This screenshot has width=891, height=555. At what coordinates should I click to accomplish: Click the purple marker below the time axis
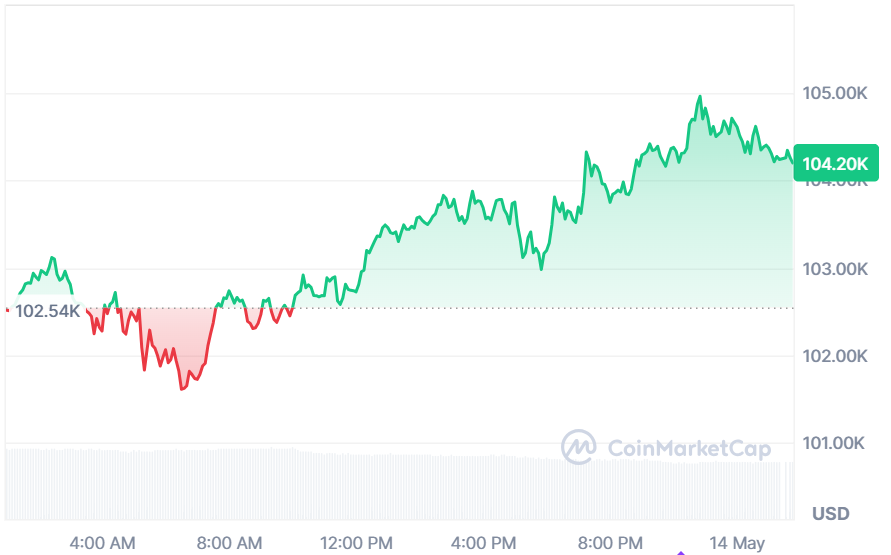(682, 551)
